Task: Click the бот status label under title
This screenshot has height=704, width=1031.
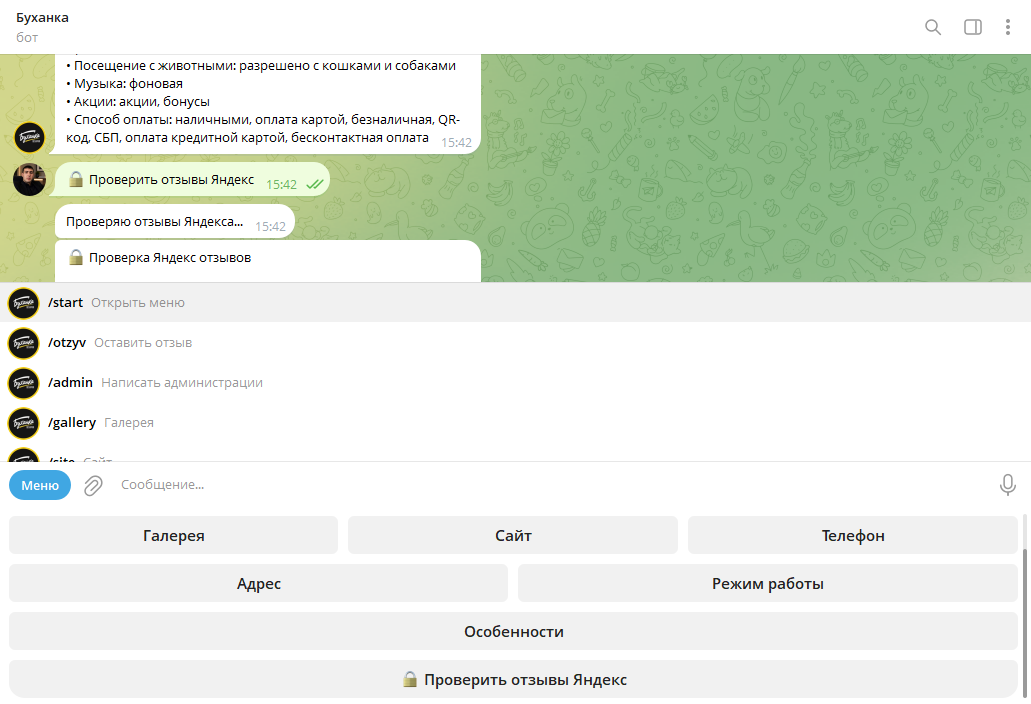Action: [27, 37]
